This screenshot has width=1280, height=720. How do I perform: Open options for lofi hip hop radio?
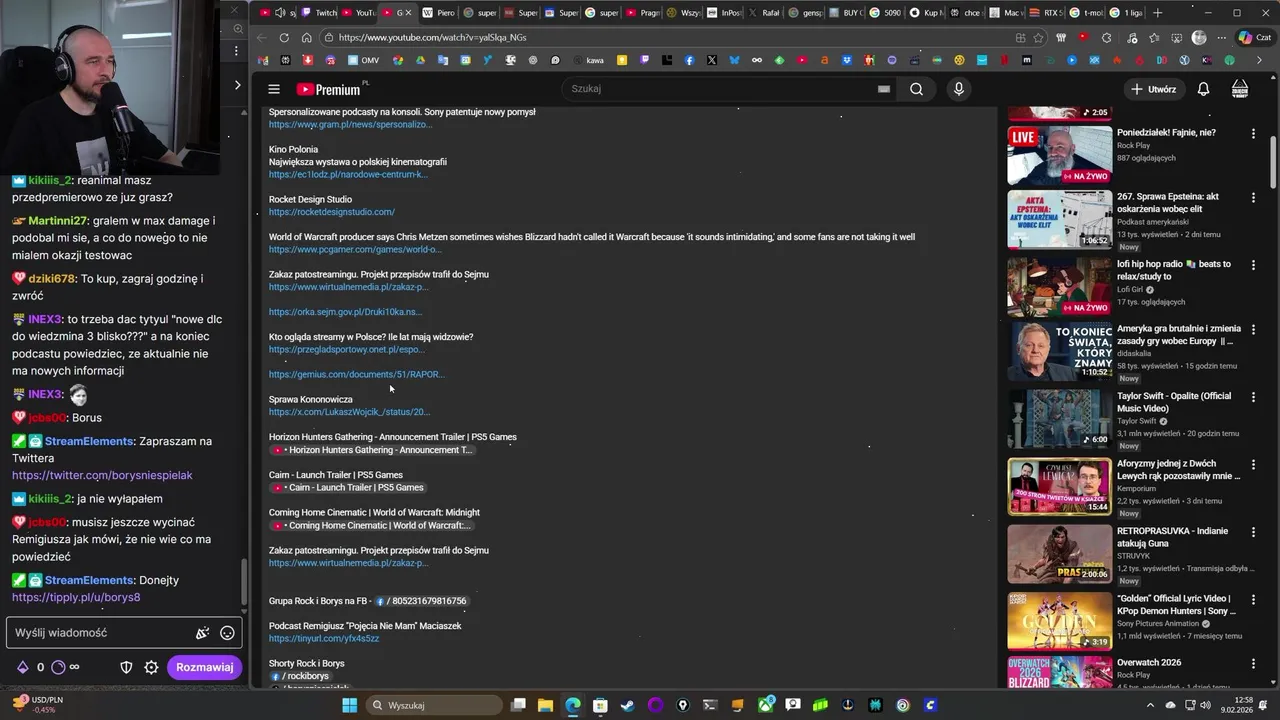tap(1253, 265)
